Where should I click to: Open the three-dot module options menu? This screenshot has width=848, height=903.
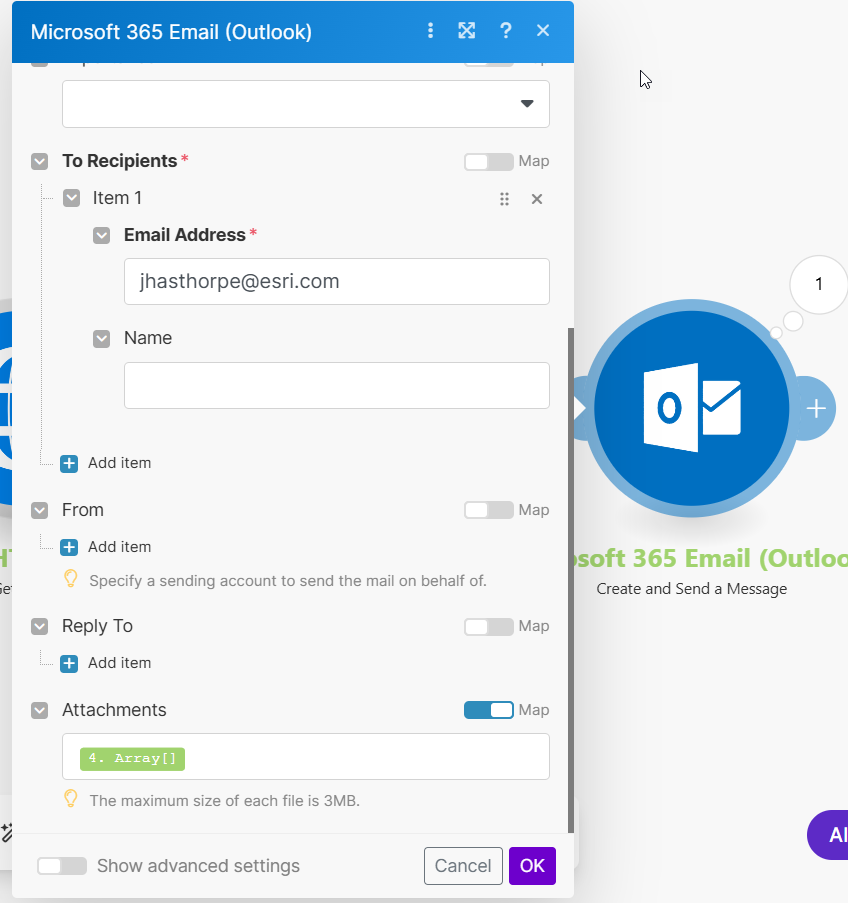(x=430, y=31)
